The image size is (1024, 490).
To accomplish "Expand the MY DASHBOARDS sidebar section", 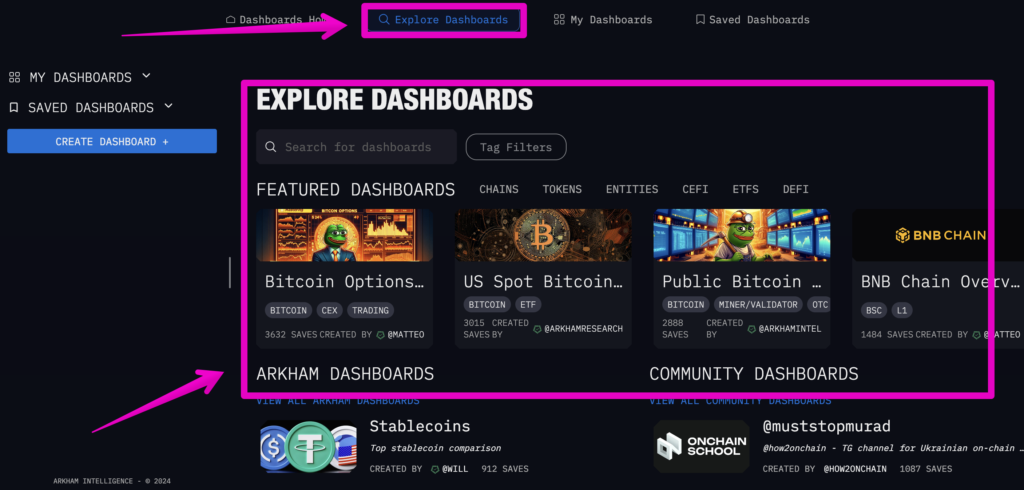I will [146, 76].
